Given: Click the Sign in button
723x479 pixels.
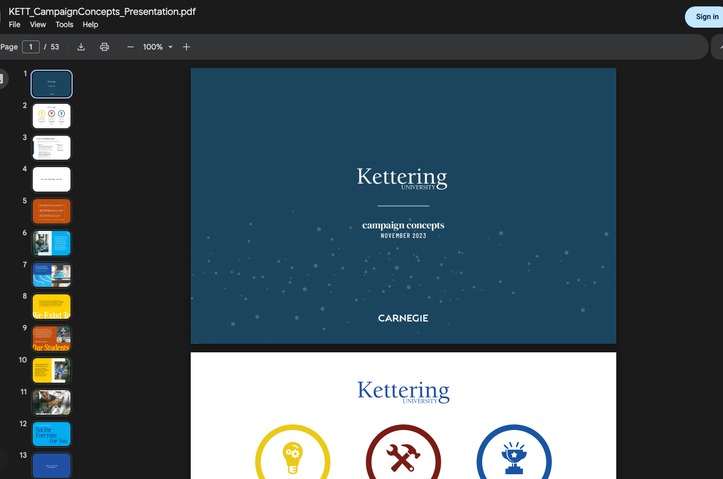Looking at the screenshot, I should 705,17.
